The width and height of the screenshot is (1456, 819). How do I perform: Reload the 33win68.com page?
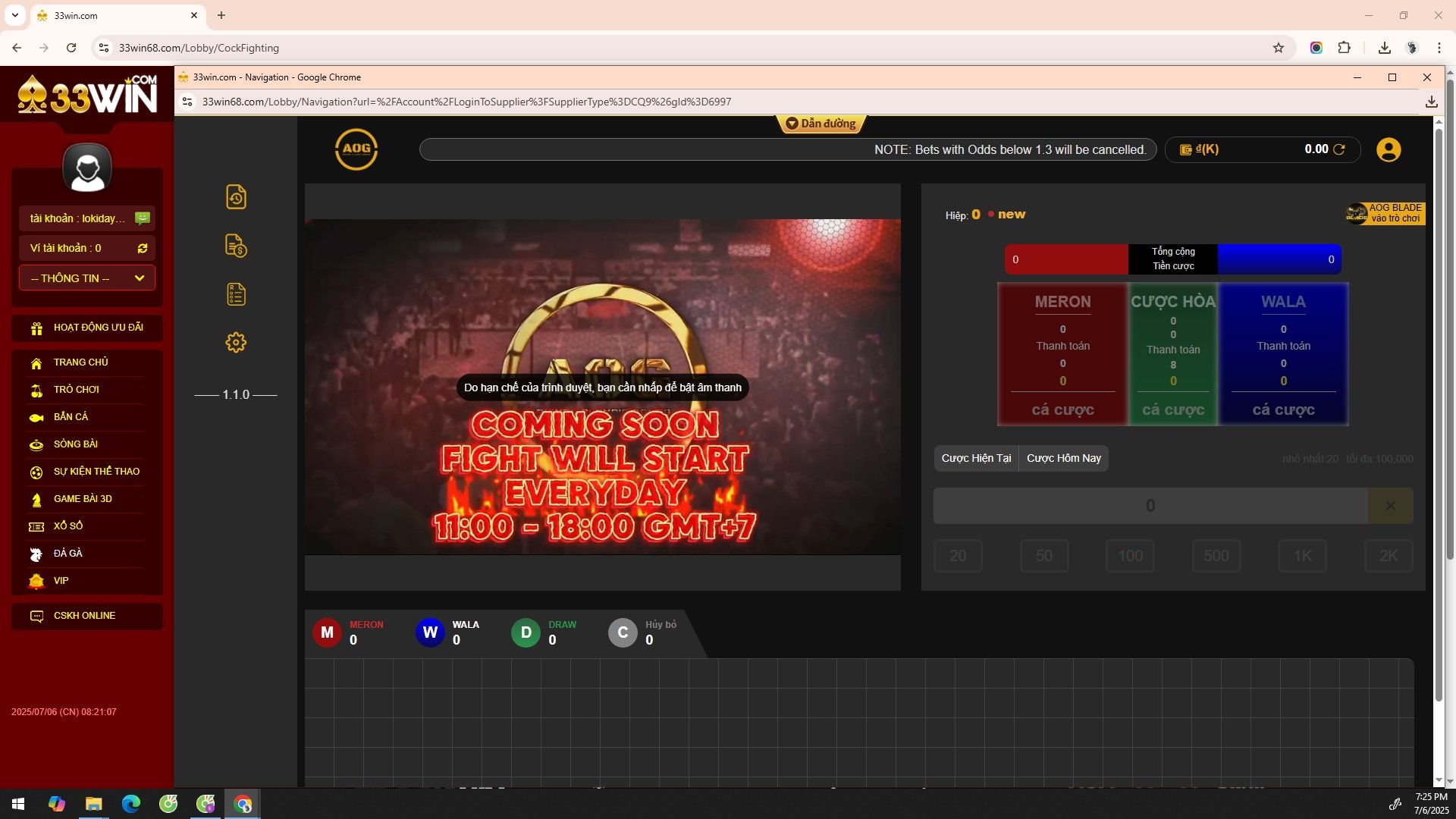coord(71,48)
